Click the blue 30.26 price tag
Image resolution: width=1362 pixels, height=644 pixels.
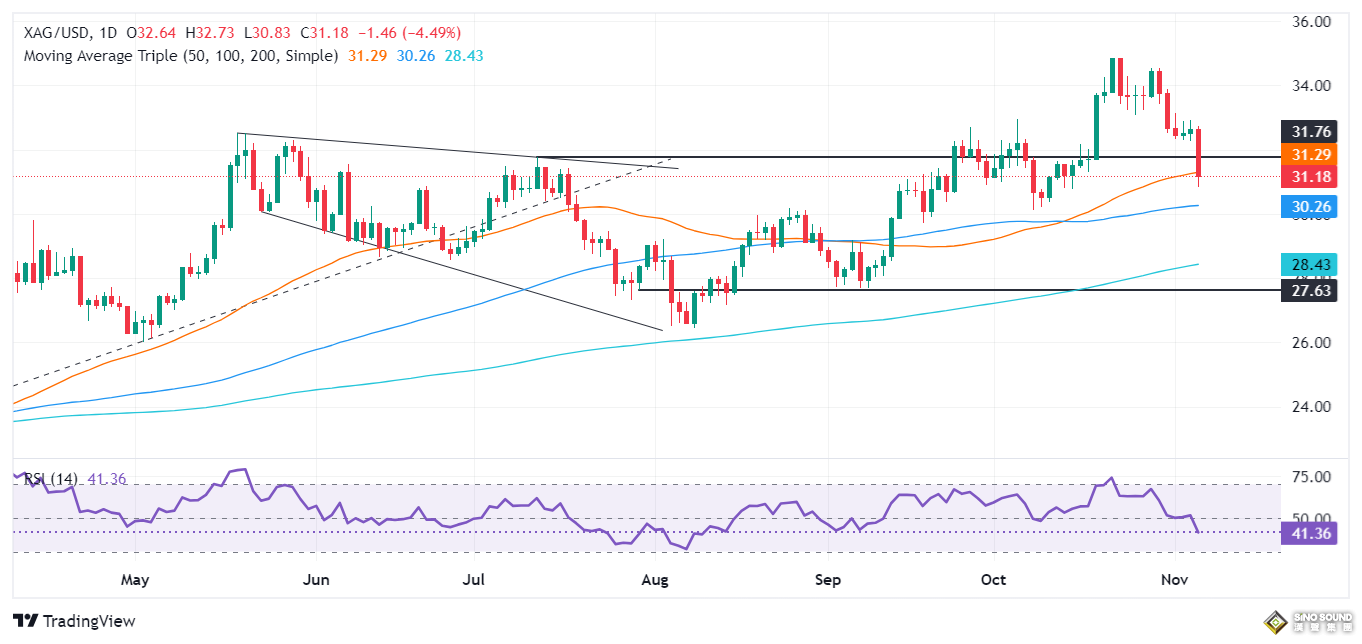click(1310, 207)
